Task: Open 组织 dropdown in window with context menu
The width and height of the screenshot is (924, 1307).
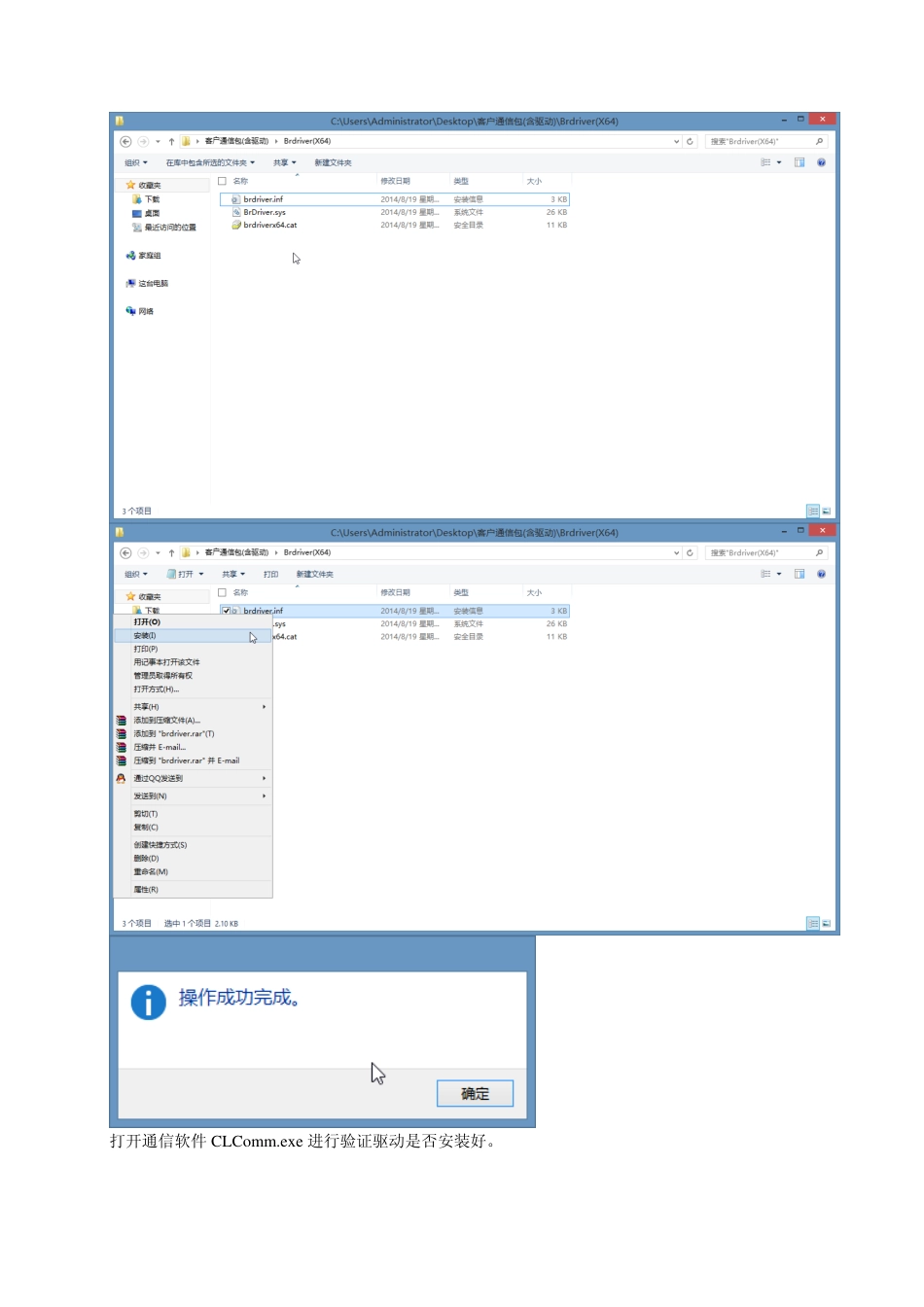Action: (136, 574)
